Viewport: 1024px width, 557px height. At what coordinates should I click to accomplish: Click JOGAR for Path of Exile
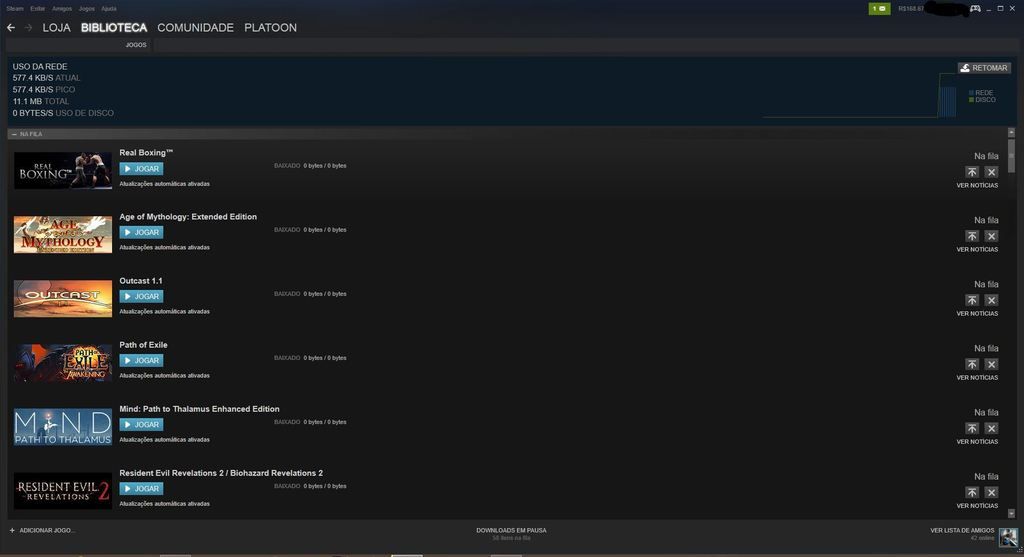(141, 360)
